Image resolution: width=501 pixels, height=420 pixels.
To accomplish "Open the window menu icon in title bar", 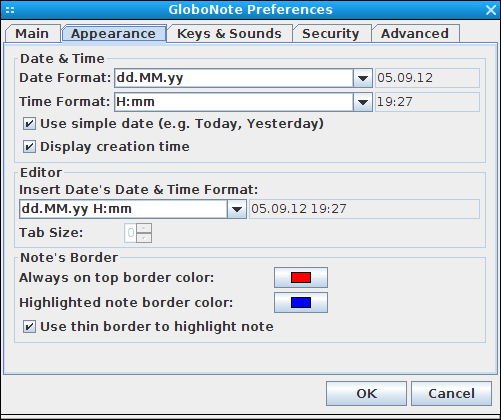I will [10, 10].
